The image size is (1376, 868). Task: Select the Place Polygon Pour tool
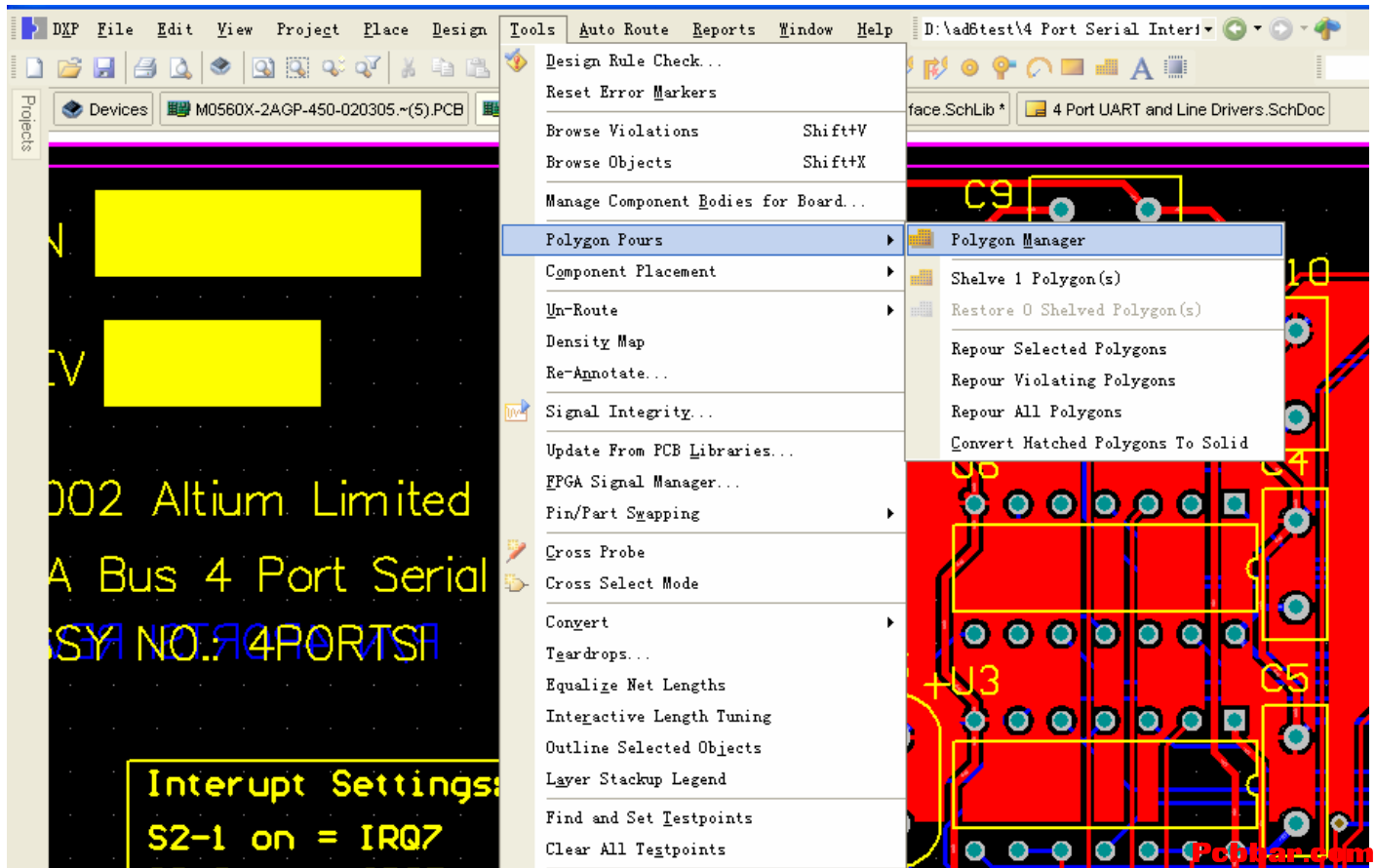tap(1107, 67)
